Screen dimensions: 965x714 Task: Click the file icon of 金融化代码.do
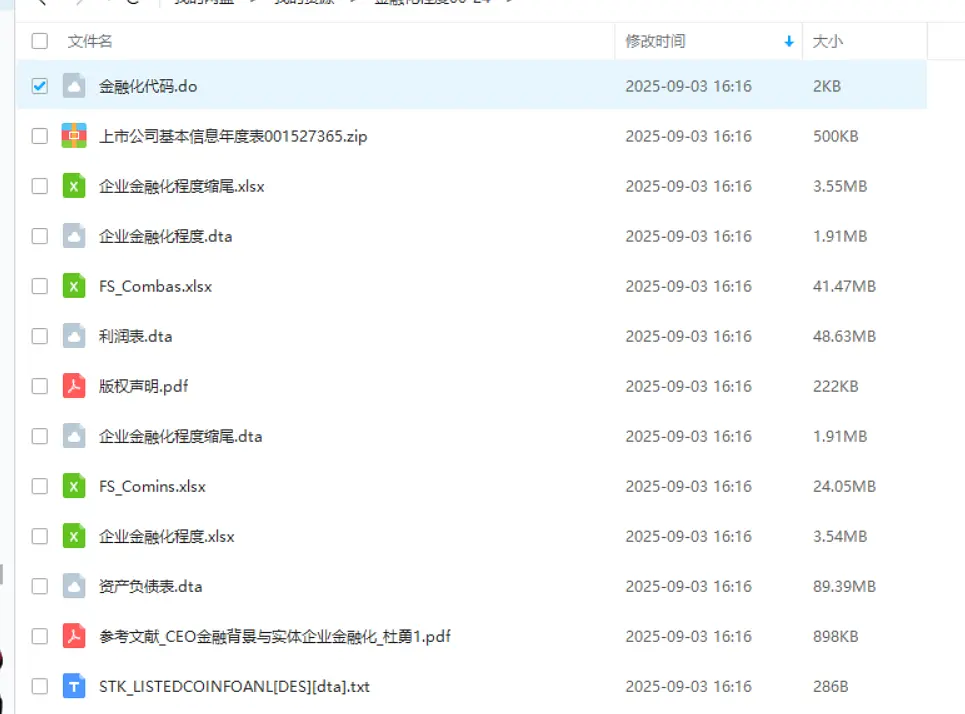pyautogui.click(x=74, y=86)
